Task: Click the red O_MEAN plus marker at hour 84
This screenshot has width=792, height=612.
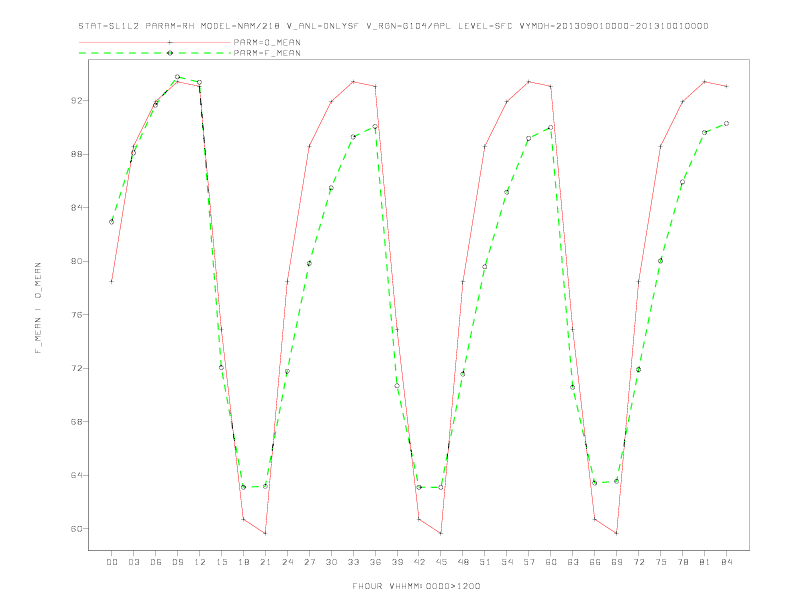Action: 726,86
